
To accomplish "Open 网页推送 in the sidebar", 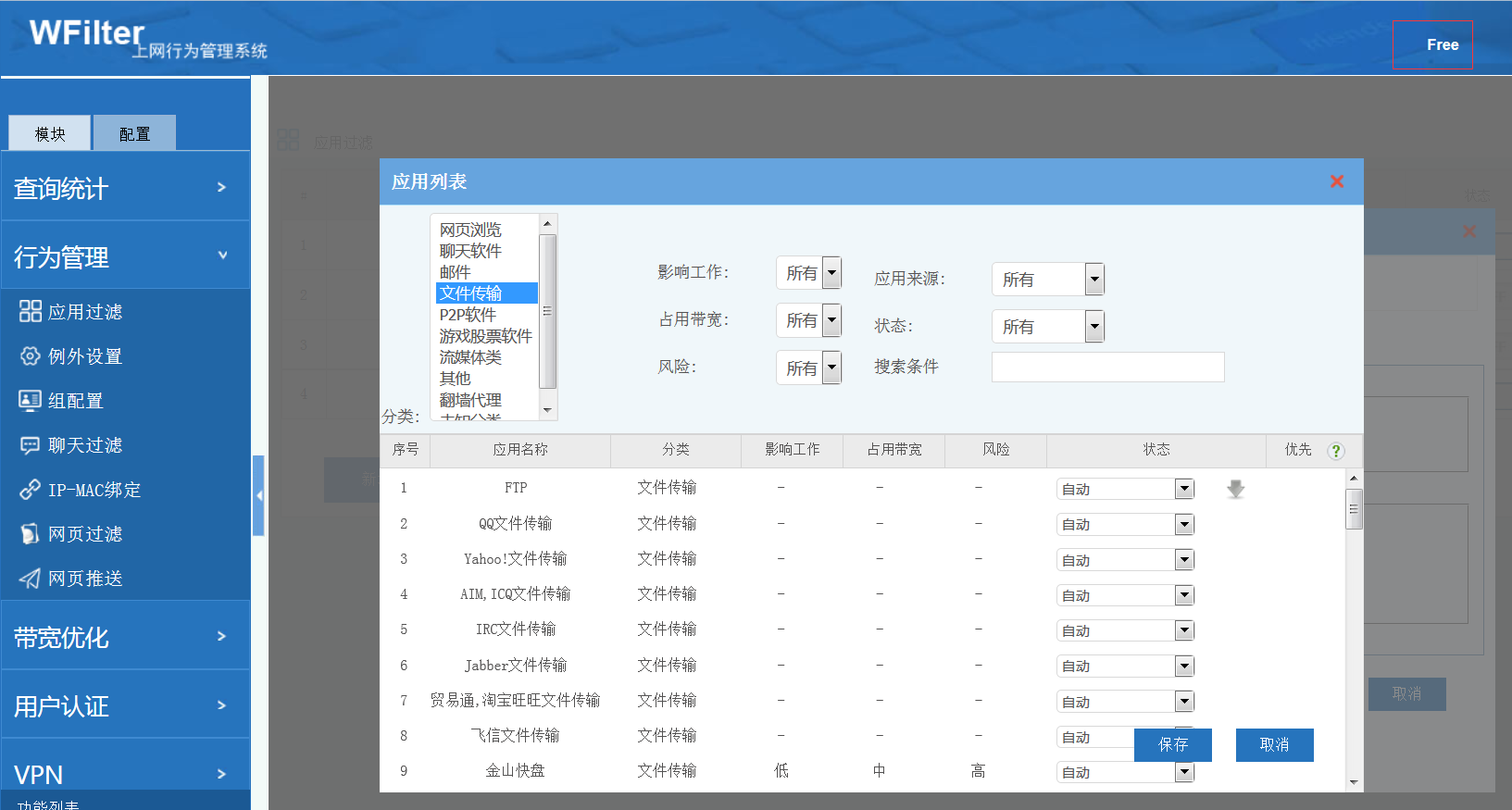I will (x=84, y=579).
